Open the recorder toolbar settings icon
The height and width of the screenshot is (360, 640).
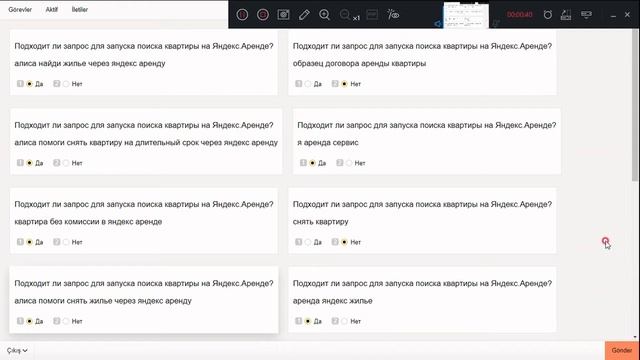tap(586, 15)
